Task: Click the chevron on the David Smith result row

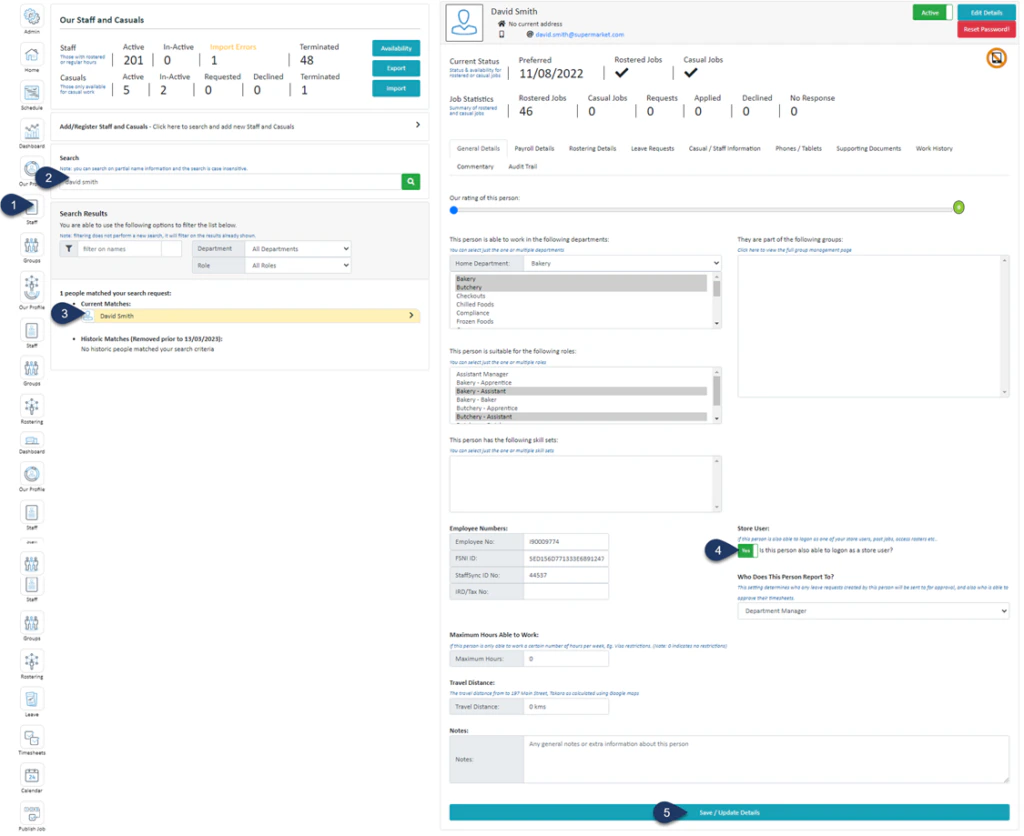Action: click(x=411, y=315)
